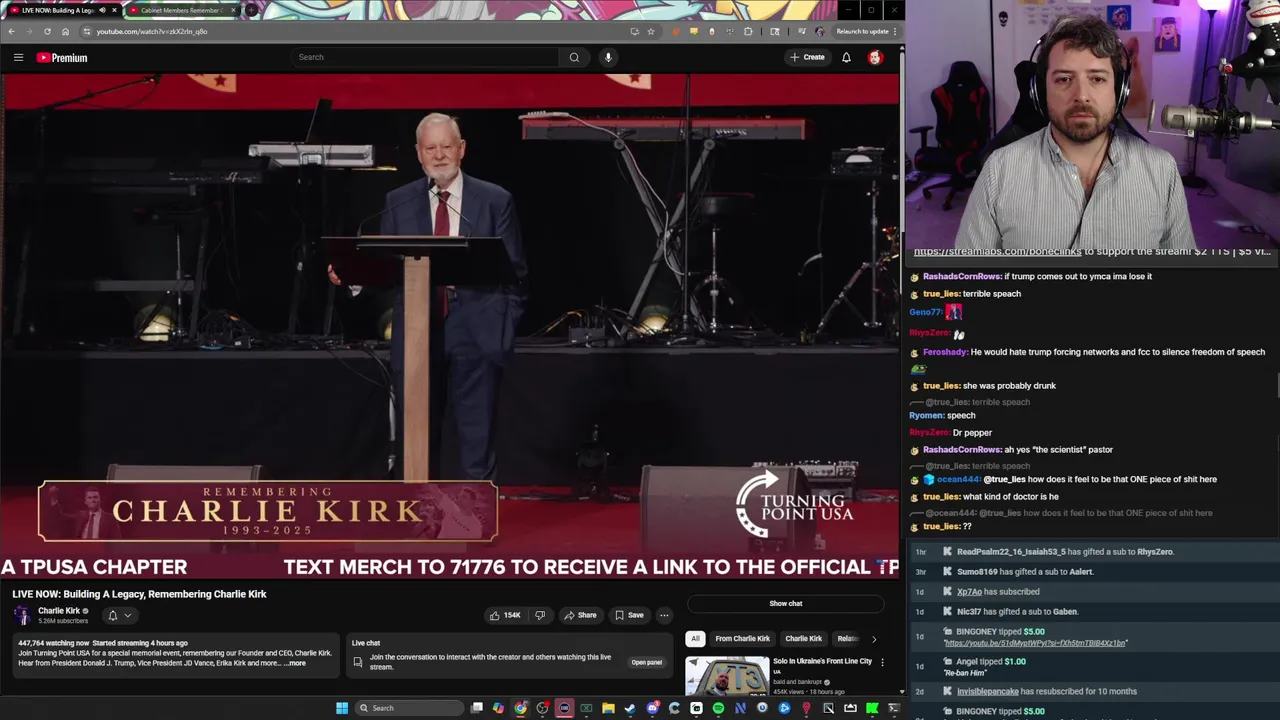Open YouTube notifications bell in header
The width and height of the screenshot is (1280, 720).
846,57
